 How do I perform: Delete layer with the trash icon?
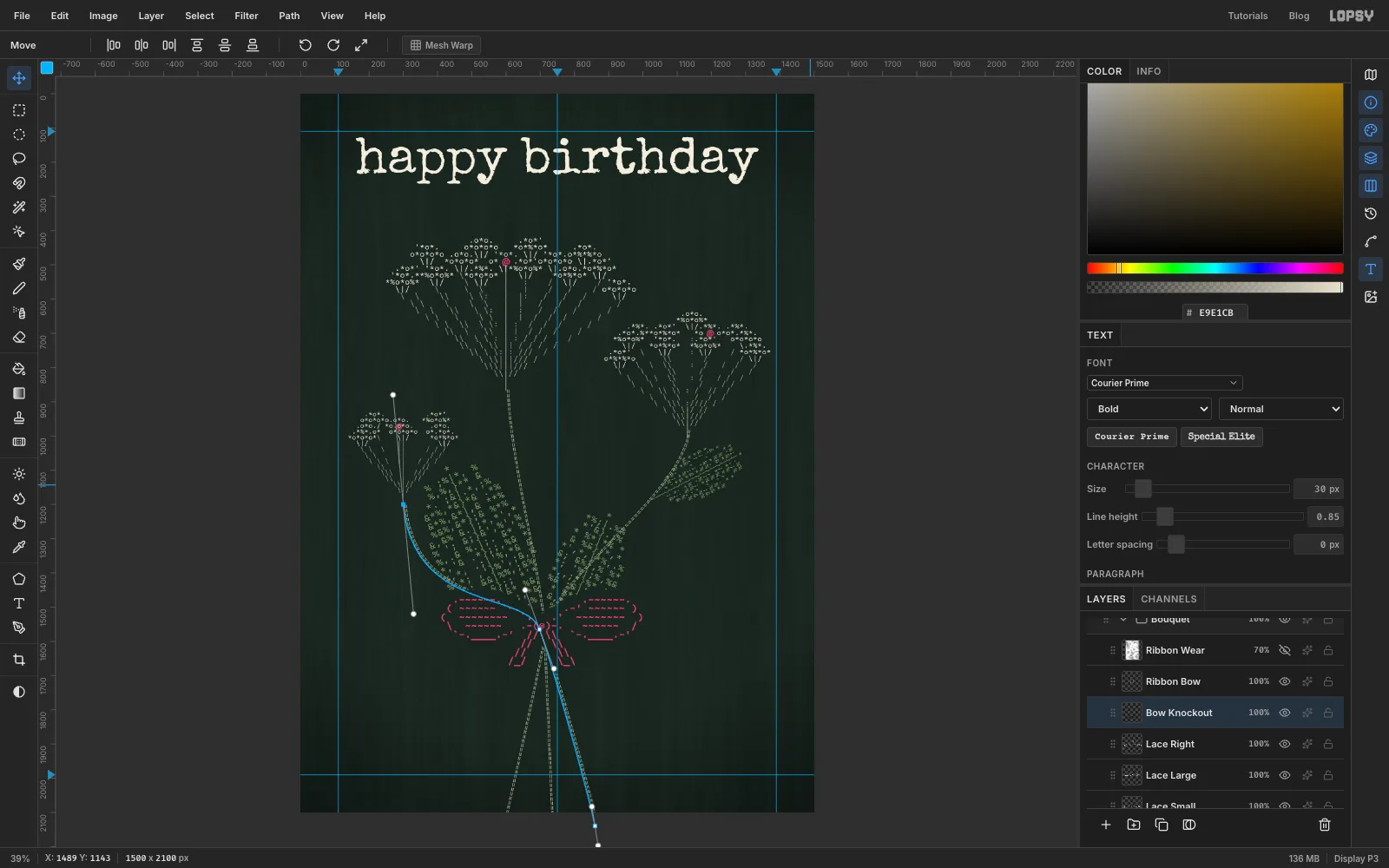pos(1325,825)
